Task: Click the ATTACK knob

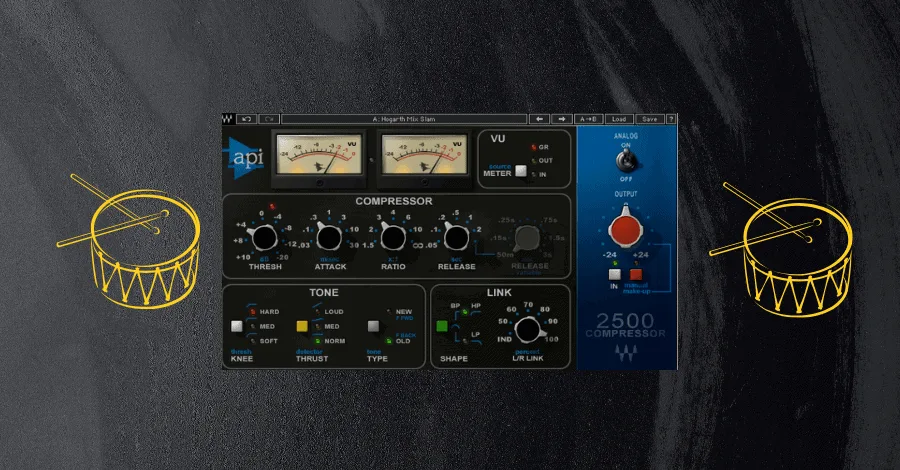Action: 329,238
